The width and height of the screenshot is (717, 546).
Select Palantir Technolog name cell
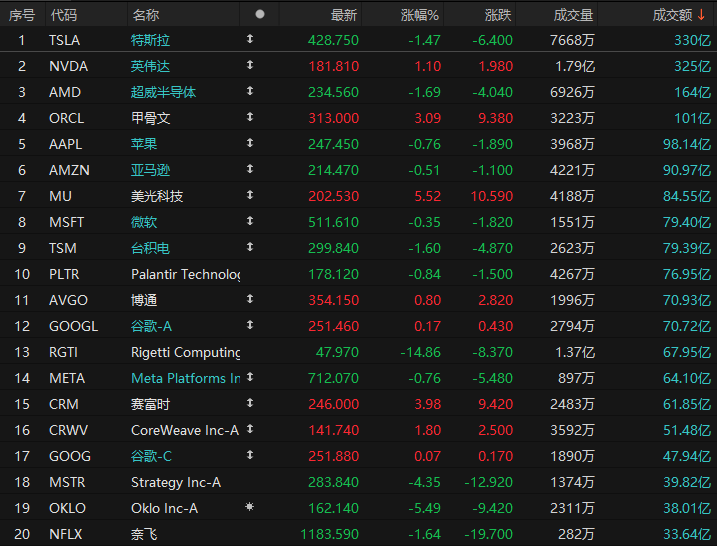click(x=186, y=274)
